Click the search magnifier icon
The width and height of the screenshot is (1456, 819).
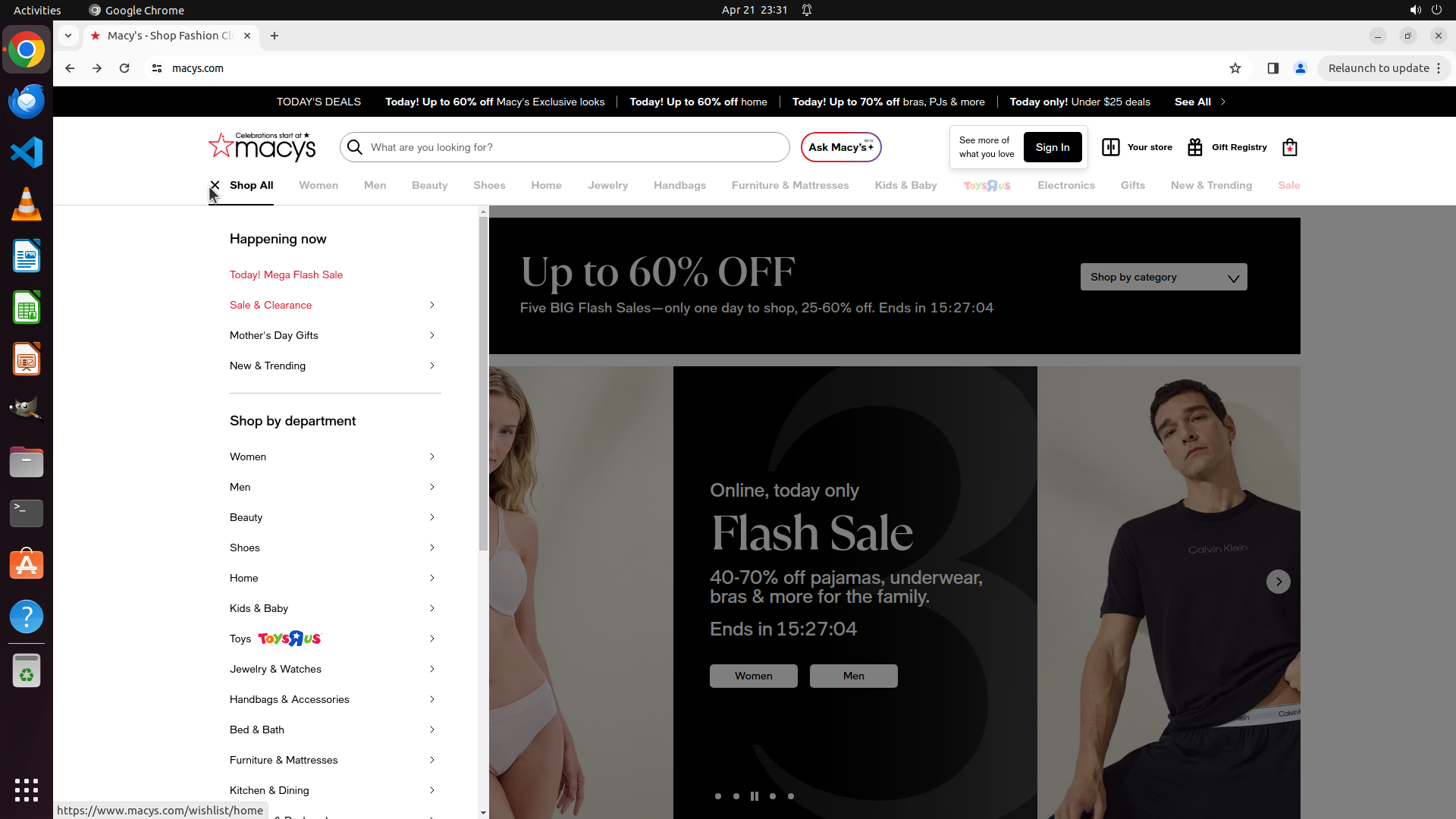[355, 147]
